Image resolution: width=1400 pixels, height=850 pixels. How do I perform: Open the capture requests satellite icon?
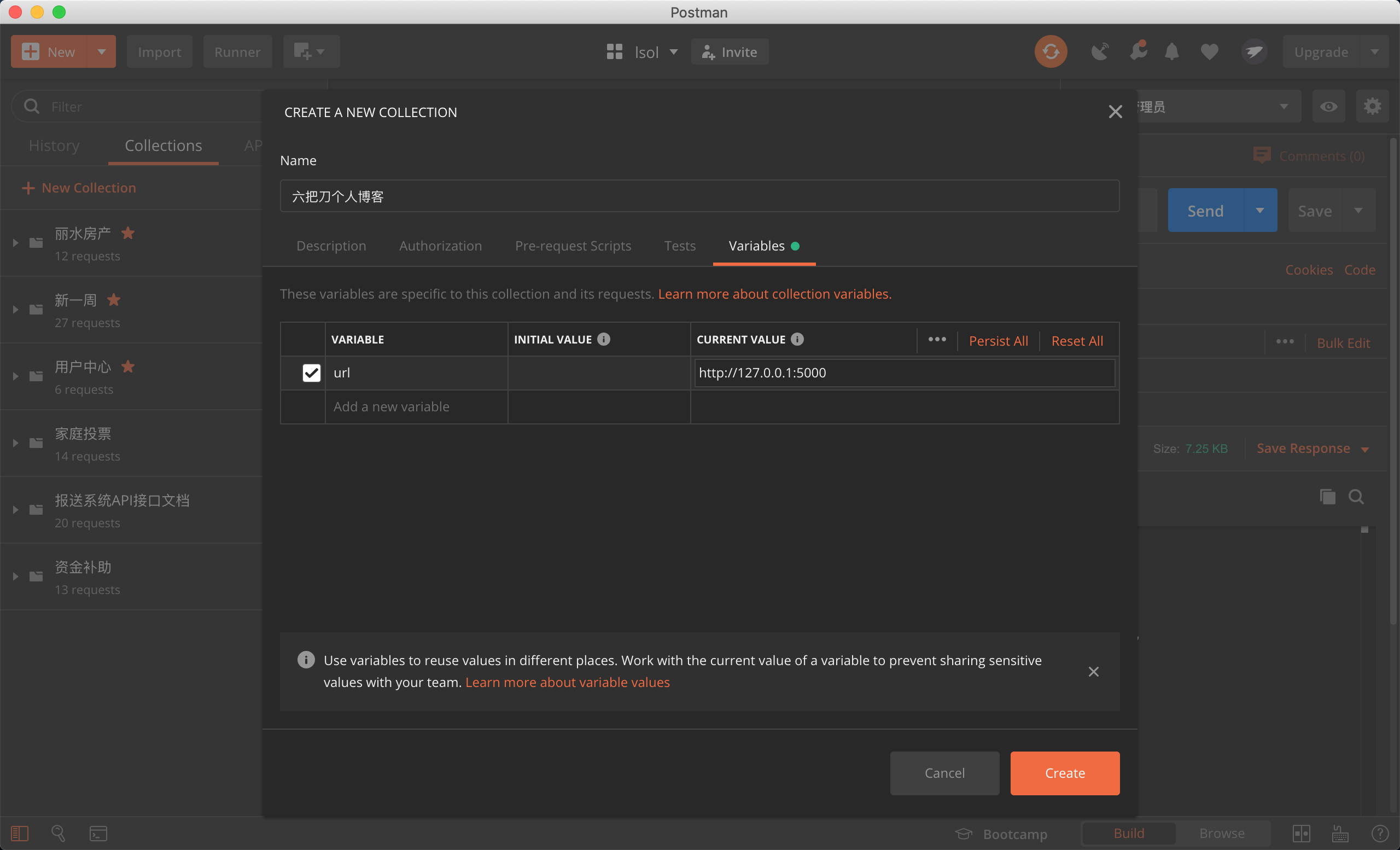[1099, 52]
